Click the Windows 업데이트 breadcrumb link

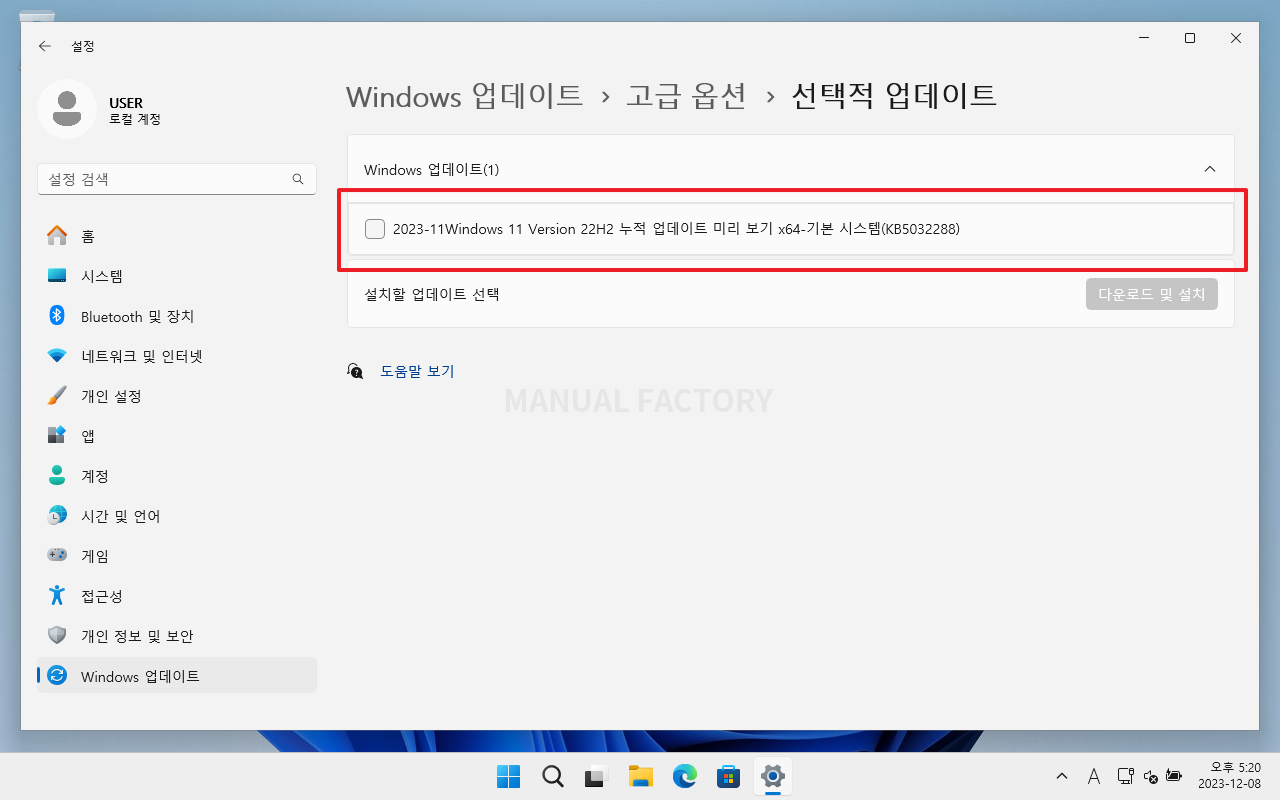point(464,96)
